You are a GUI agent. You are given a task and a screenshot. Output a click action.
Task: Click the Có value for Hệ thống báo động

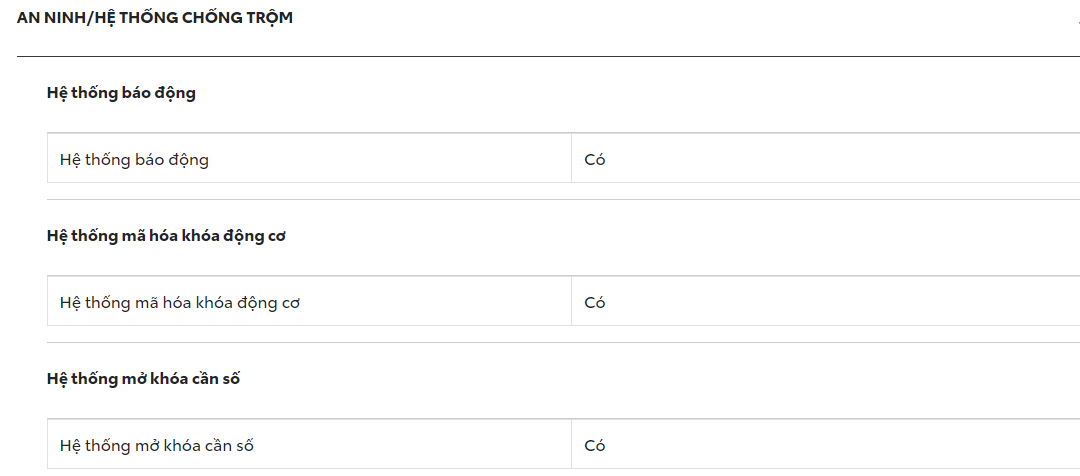click(595, 159)
